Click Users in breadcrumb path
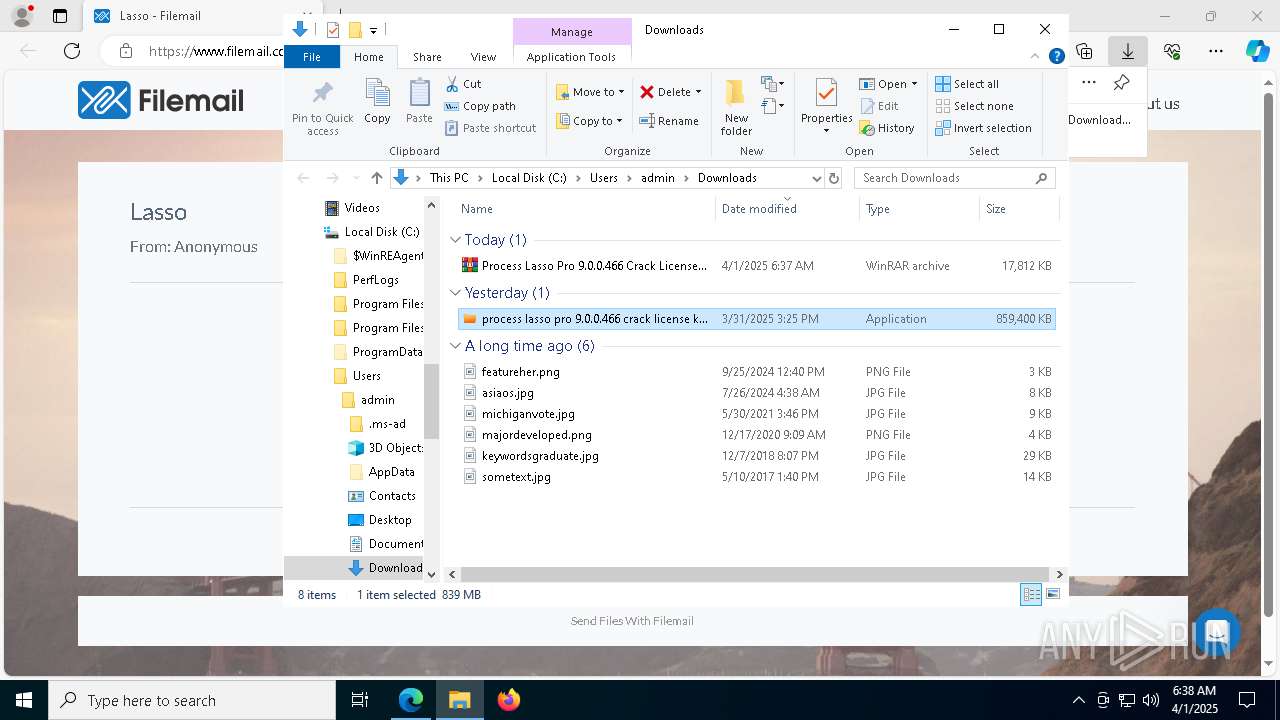The image size is (1280, 720). coord(604,178)
